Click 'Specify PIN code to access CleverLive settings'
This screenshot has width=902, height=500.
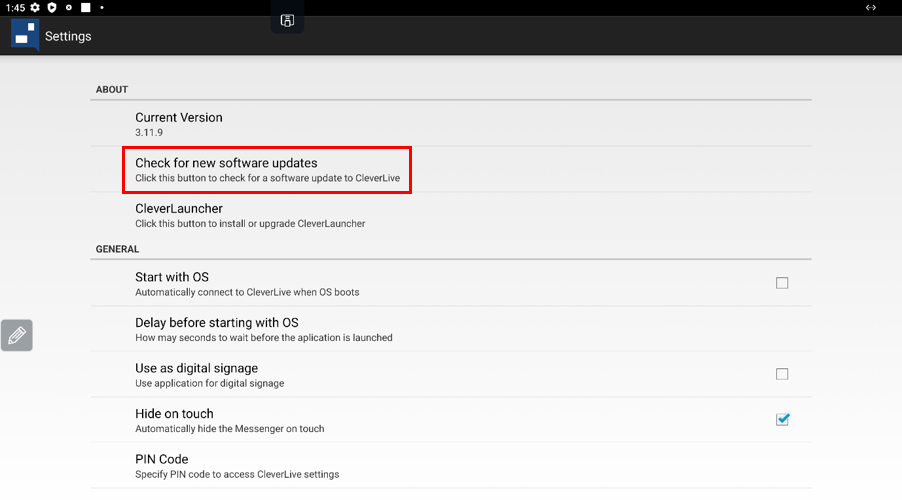tap(237, 474)
